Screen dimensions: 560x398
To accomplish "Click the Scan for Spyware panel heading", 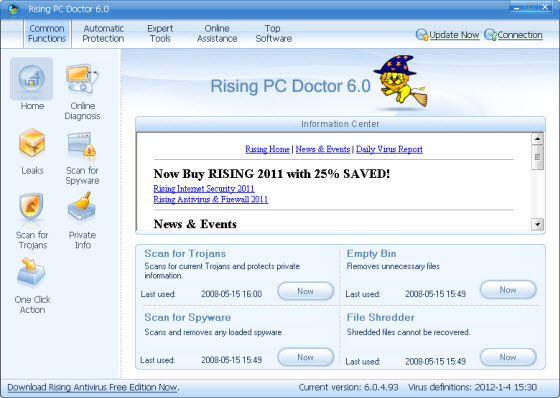I will [x=188, y=317].
